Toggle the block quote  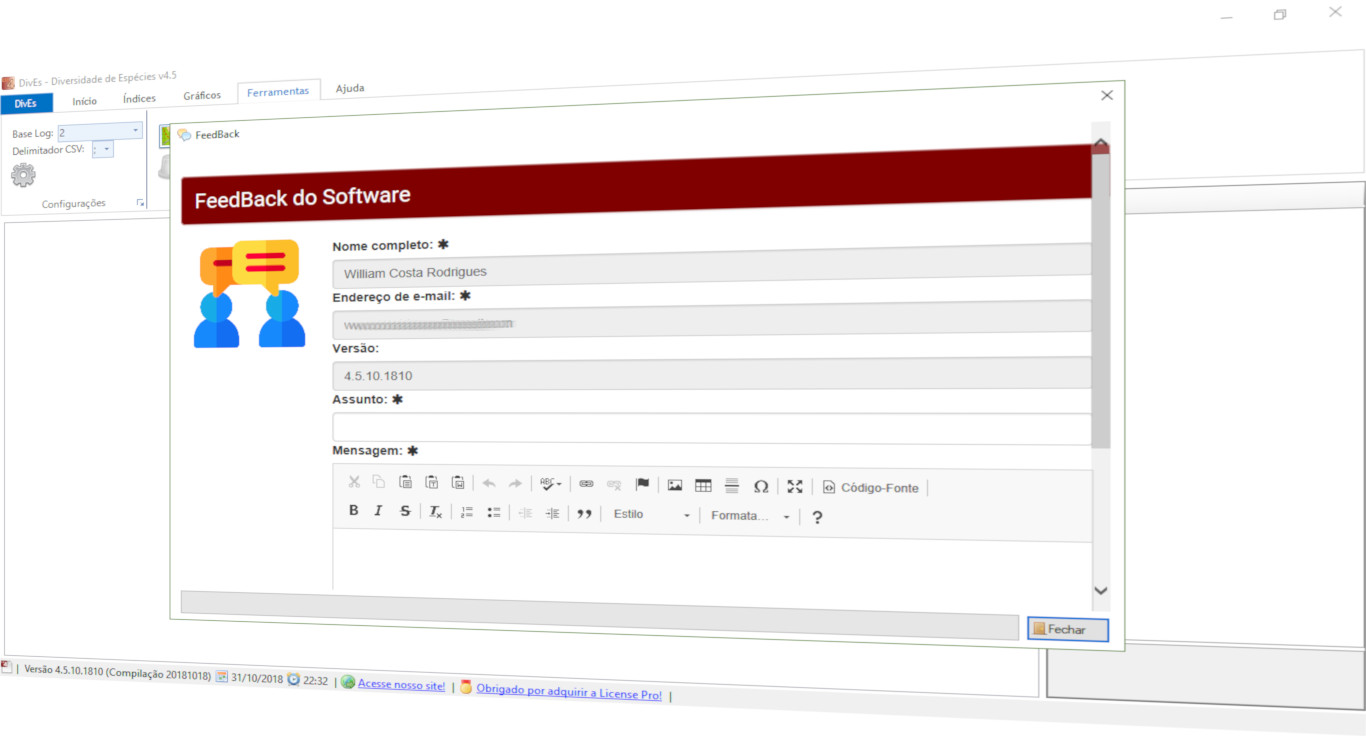584,514
